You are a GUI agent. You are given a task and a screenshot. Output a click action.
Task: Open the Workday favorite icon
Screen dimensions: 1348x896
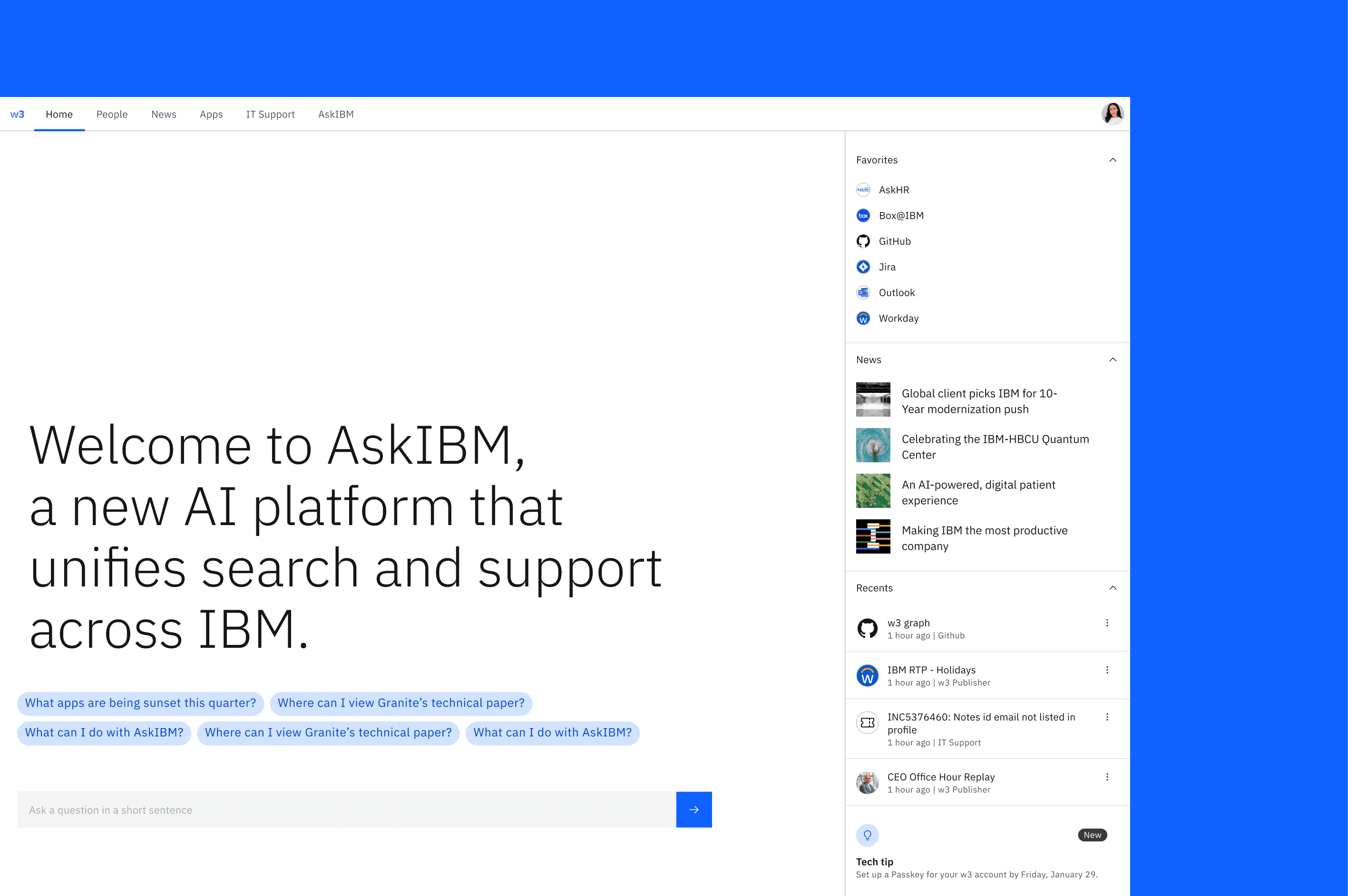(863, 318)
